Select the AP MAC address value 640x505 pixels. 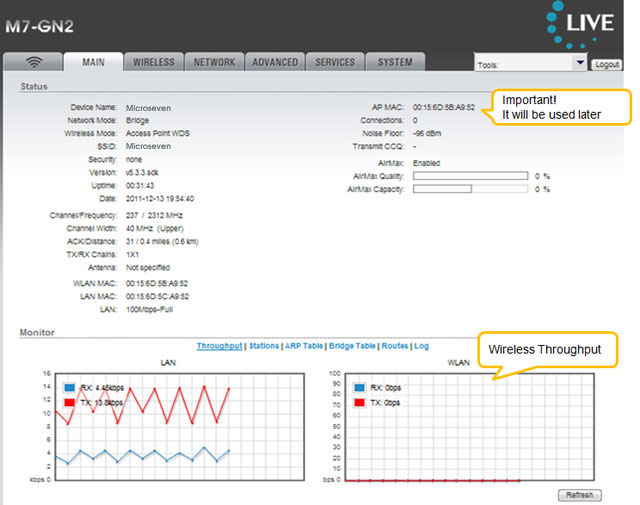(x=444, y=107)
